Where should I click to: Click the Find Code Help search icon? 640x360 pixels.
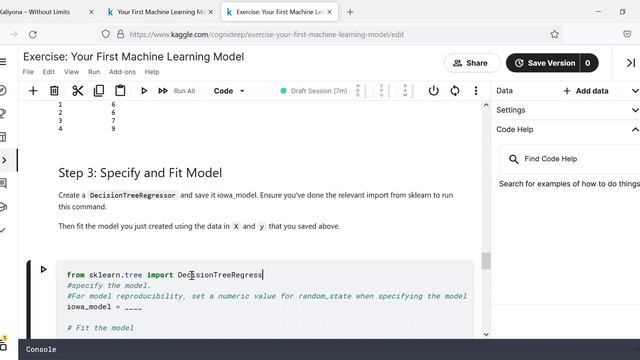513,159
